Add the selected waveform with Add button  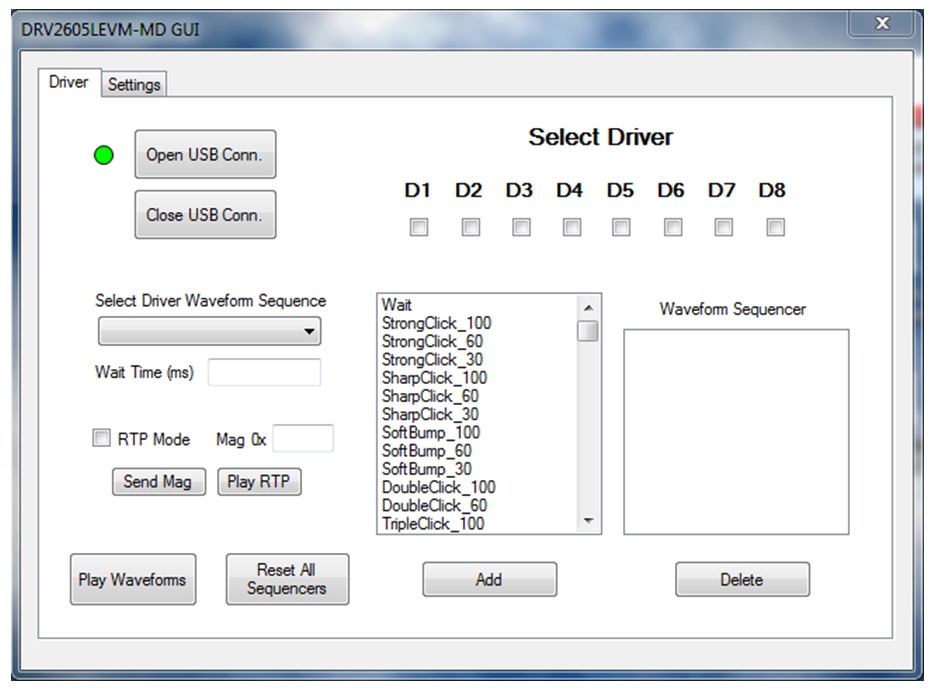click(x=489, y=580)
